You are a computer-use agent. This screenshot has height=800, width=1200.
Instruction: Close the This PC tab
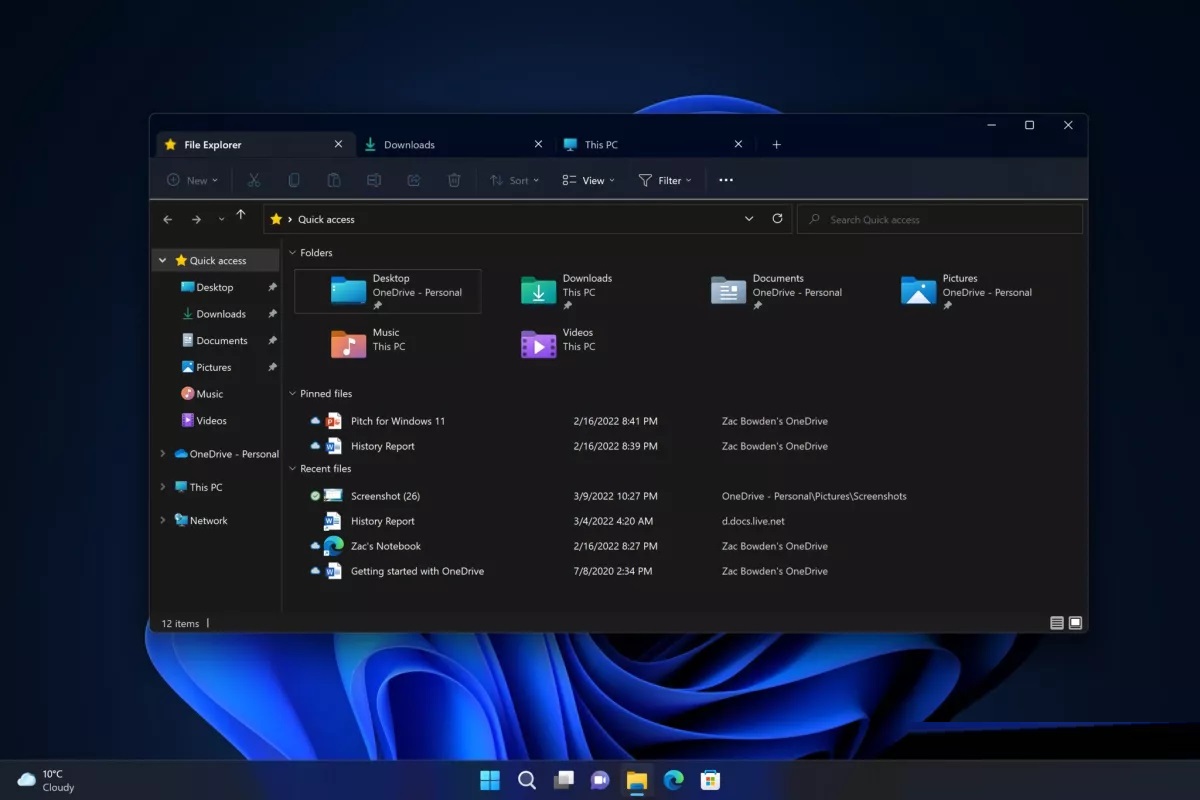coord(739,144)
